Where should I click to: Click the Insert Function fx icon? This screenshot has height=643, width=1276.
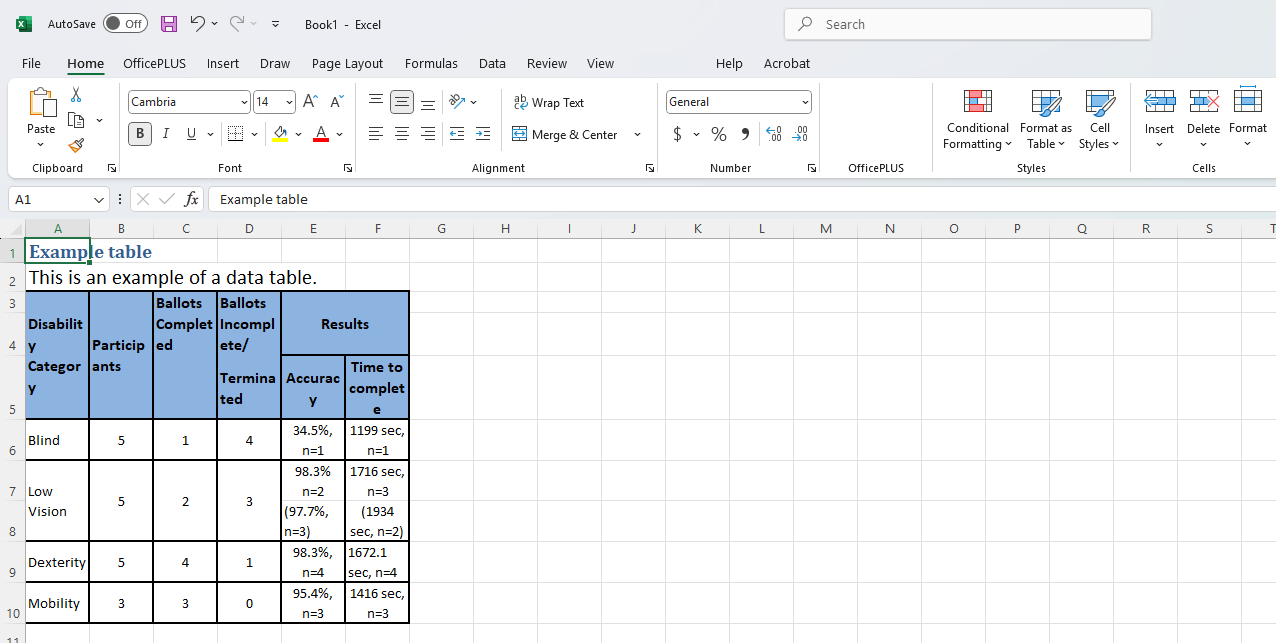pyautogui.click(x=191, y=199)
